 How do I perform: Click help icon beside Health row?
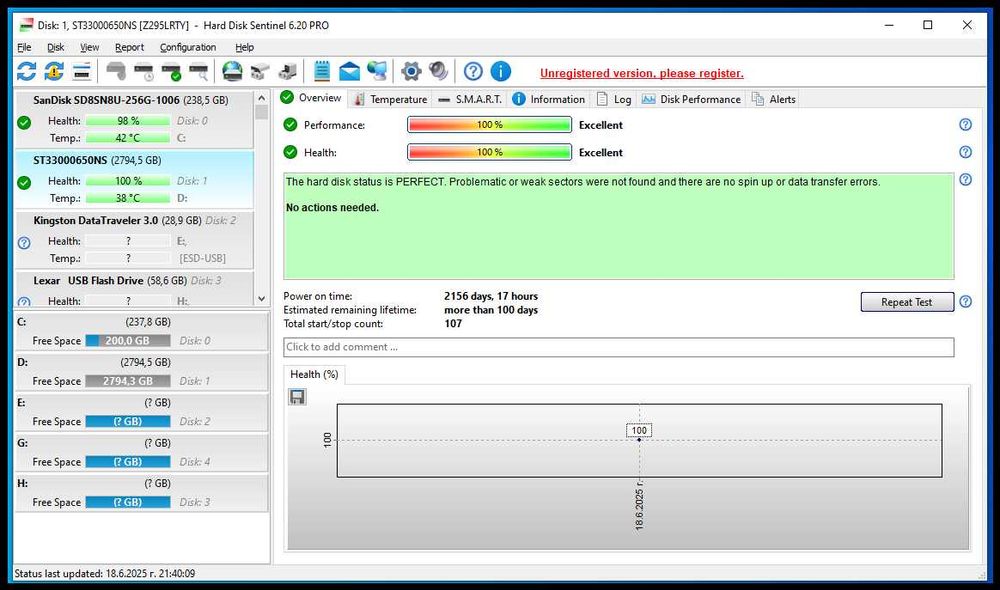coord(966,152)
